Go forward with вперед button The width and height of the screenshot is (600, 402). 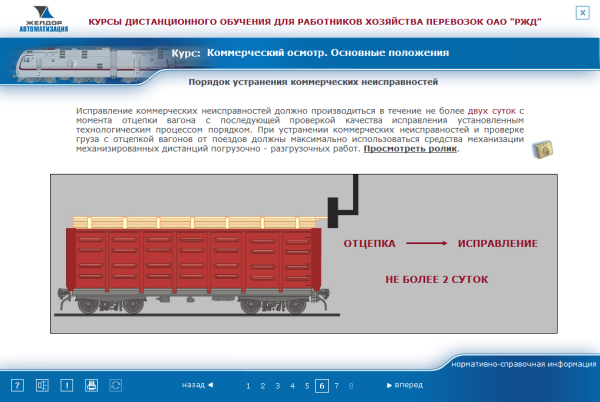tap(404, 385)
